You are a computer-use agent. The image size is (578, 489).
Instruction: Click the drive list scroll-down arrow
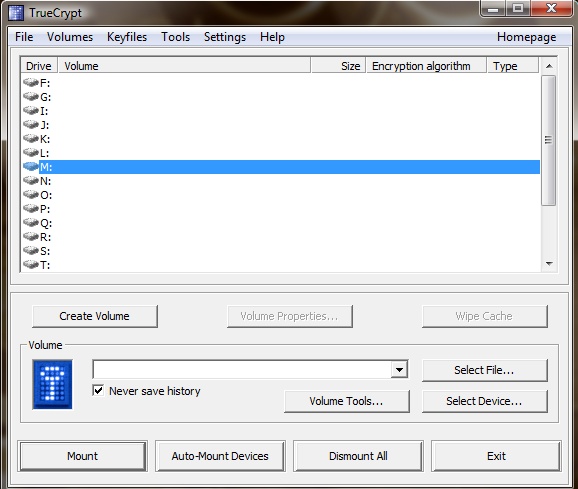pos(549,264)
